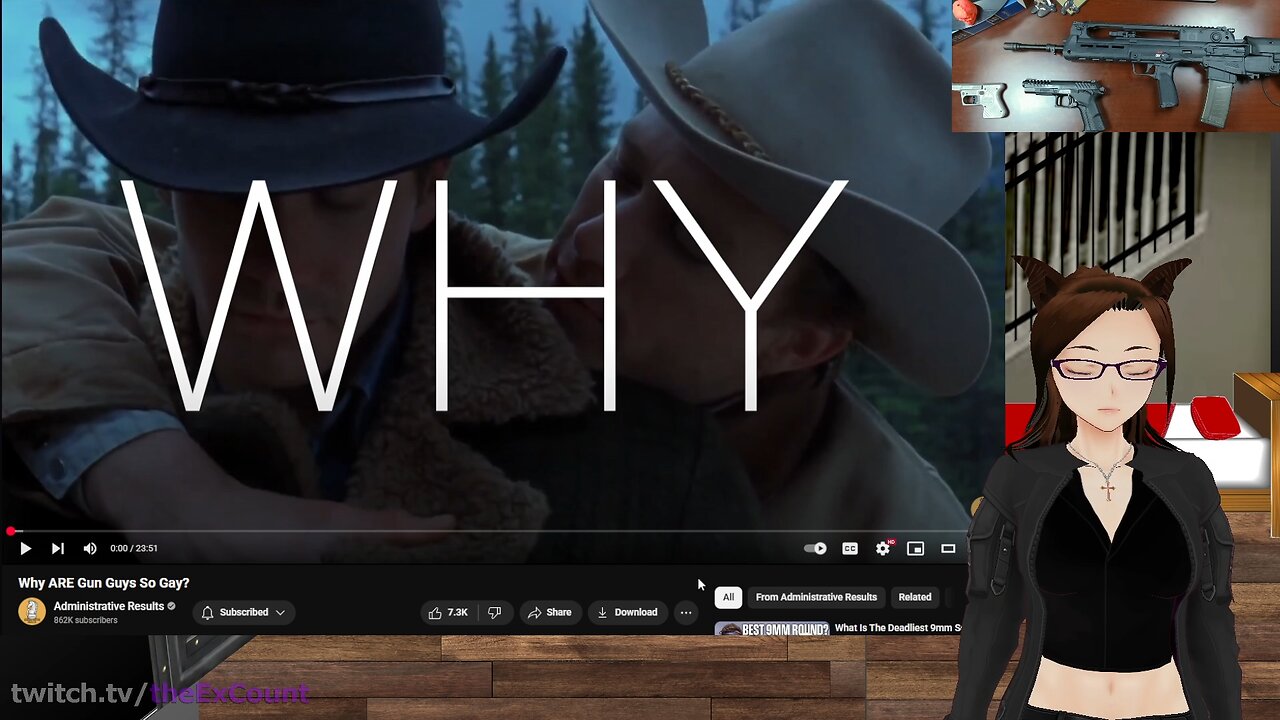Image resolution: width=1280 pixels, height=720 pixels.
Task: Open Administrative Results channel avatar
Action: click(32, 611)
